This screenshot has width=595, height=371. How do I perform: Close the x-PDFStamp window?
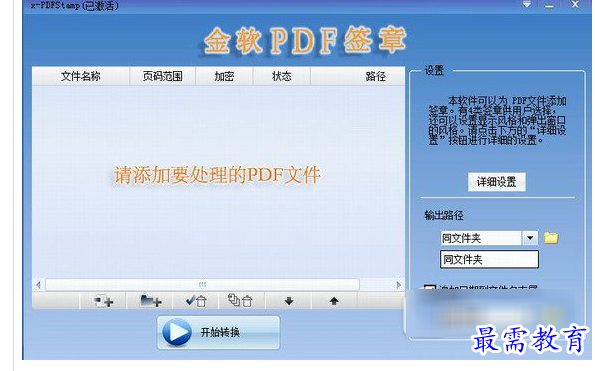click(x=575, y=5)
